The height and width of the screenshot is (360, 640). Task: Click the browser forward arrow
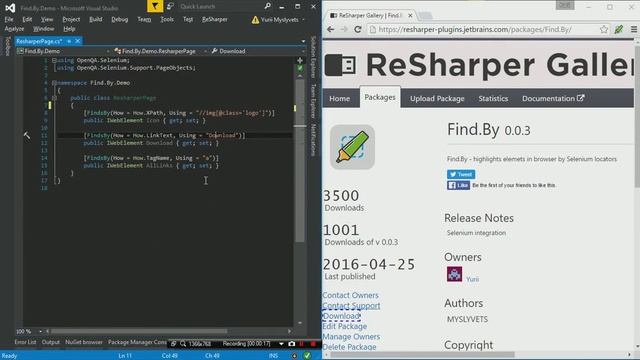click(x=344, y=29)
